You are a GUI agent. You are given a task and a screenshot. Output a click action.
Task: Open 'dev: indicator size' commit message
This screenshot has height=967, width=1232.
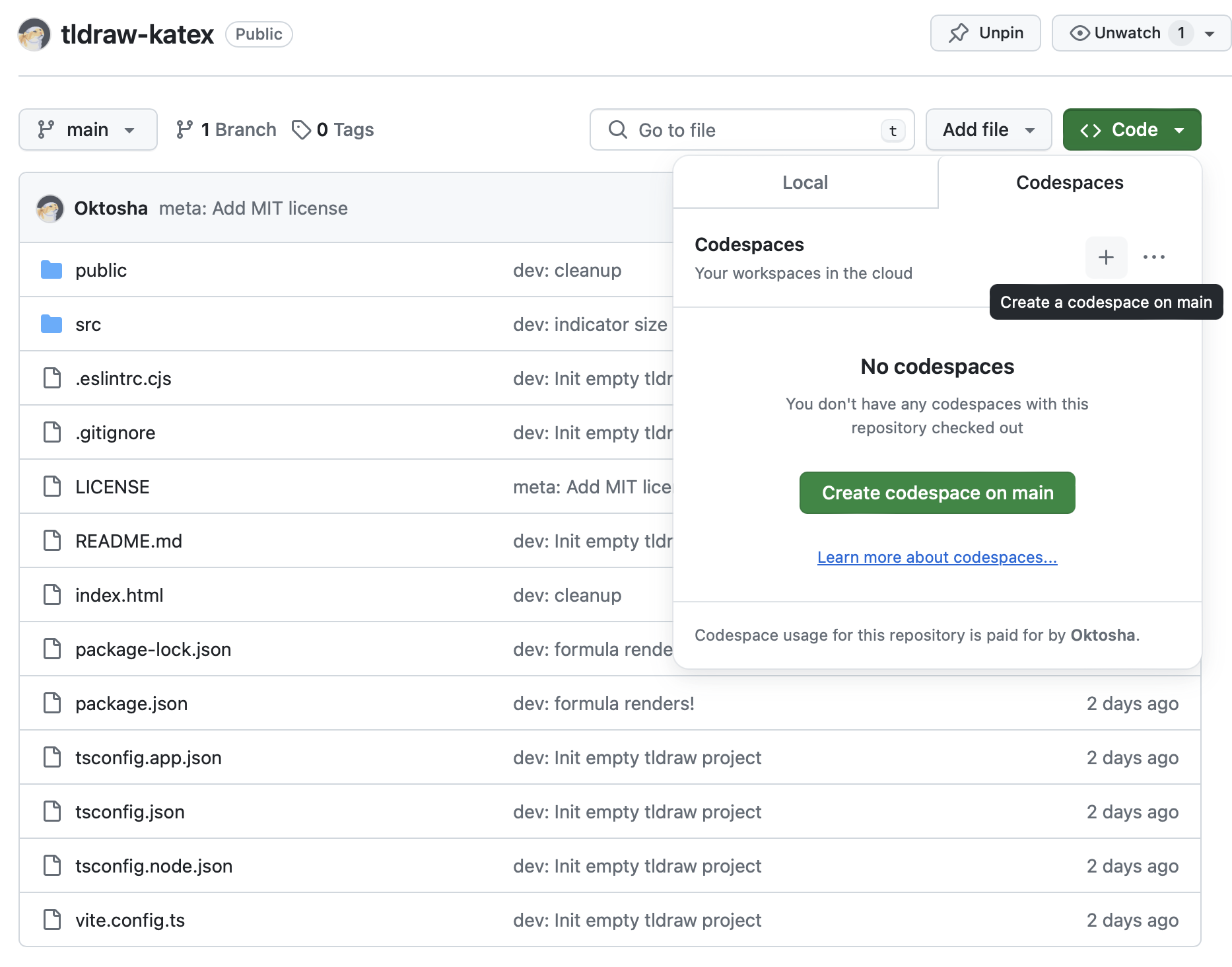(x=590, y=325)
